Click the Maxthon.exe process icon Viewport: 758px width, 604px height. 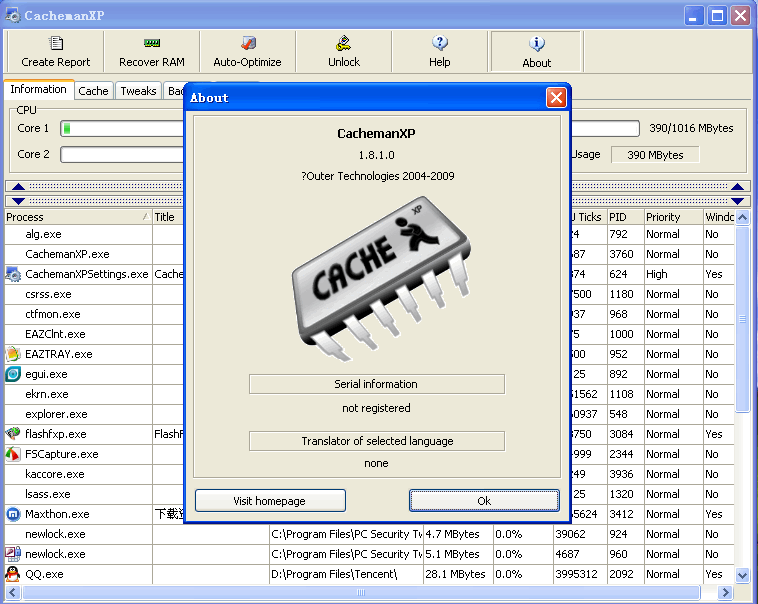13,514
